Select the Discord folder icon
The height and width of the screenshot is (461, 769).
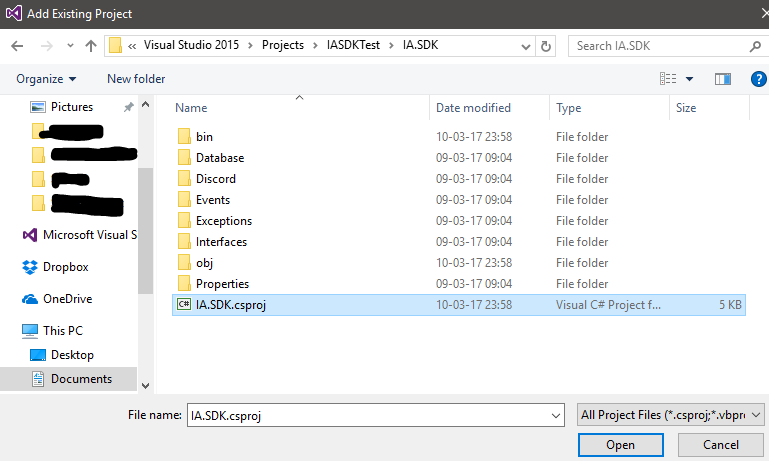pos(184,179)
